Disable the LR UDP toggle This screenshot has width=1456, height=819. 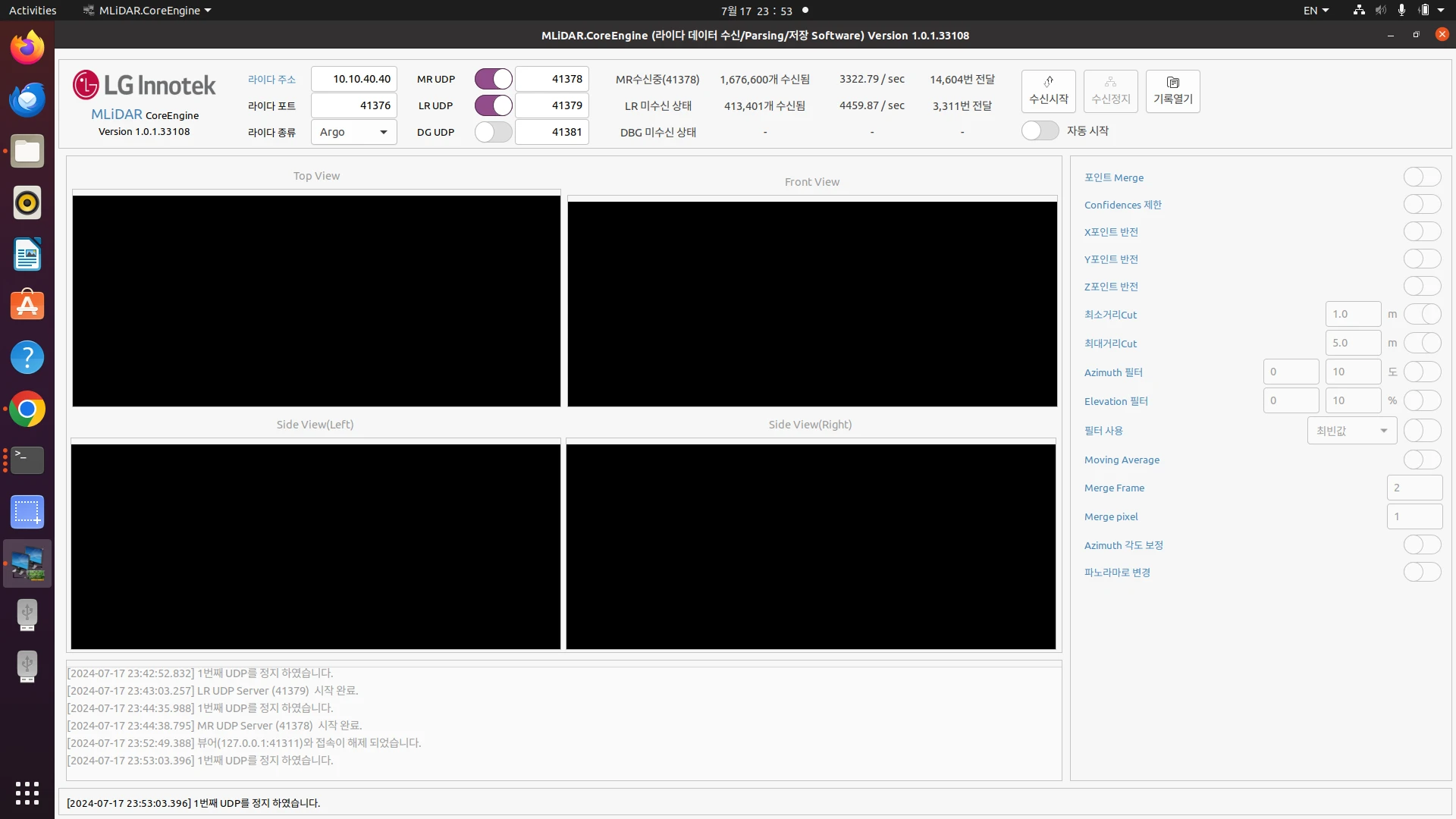pos(494,105)
